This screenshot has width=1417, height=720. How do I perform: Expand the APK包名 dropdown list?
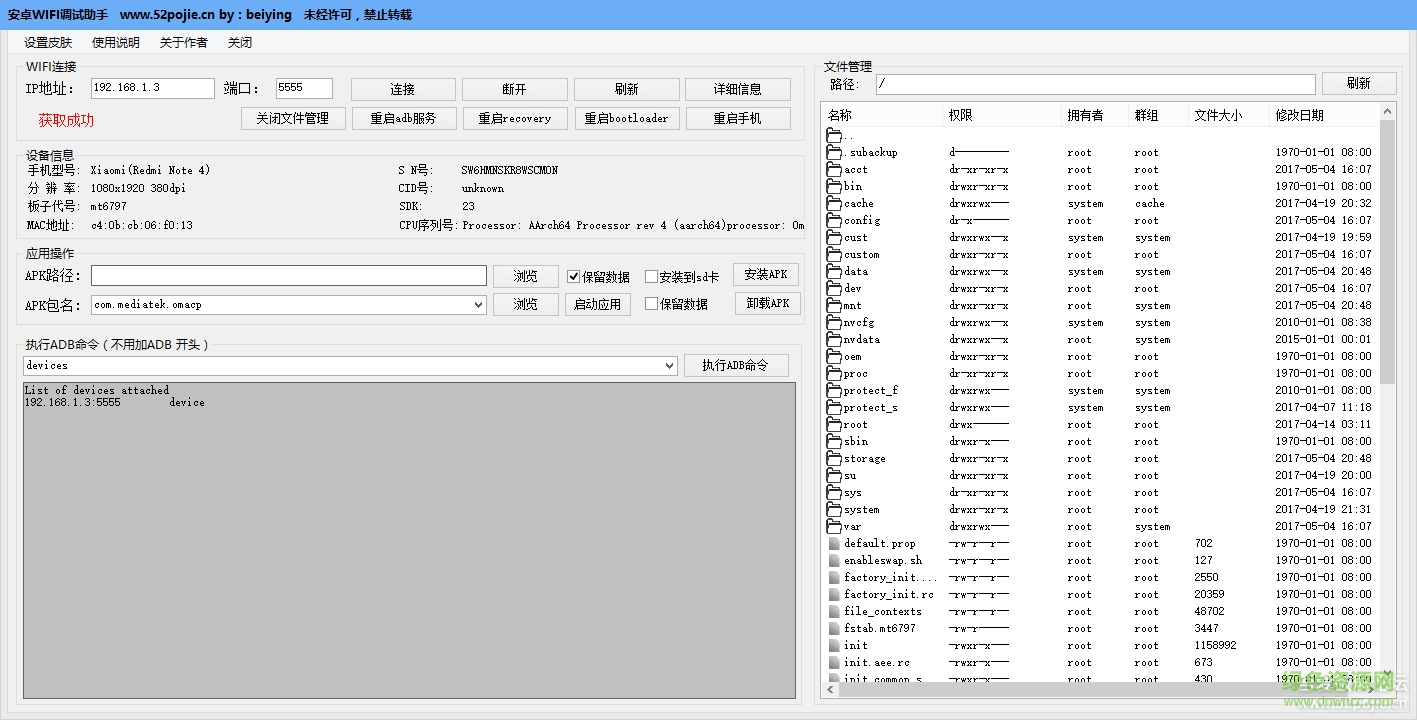477,304
